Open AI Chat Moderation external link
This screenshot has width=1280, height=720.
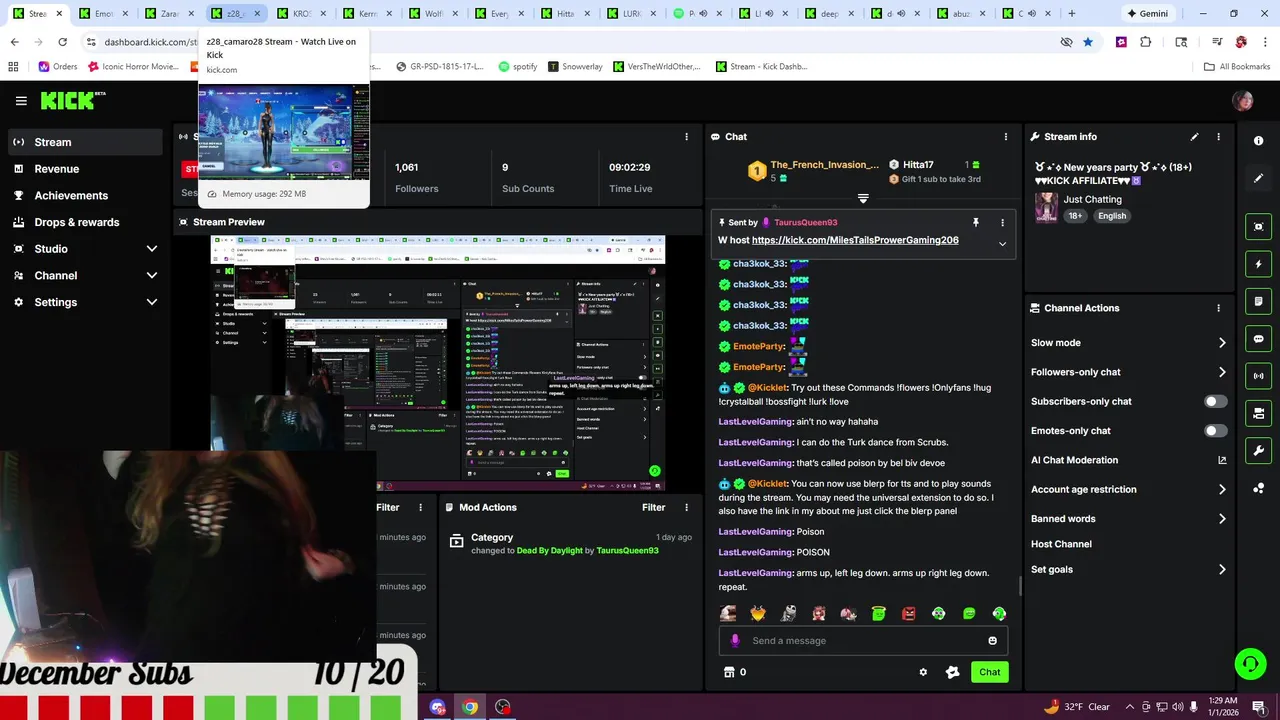coord(1222,460)
